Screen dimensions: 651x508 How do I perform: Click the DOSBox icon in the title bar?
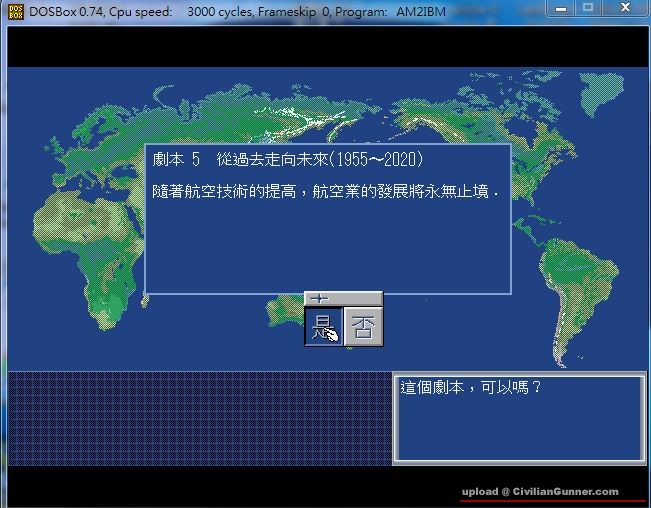pos(13,9)
